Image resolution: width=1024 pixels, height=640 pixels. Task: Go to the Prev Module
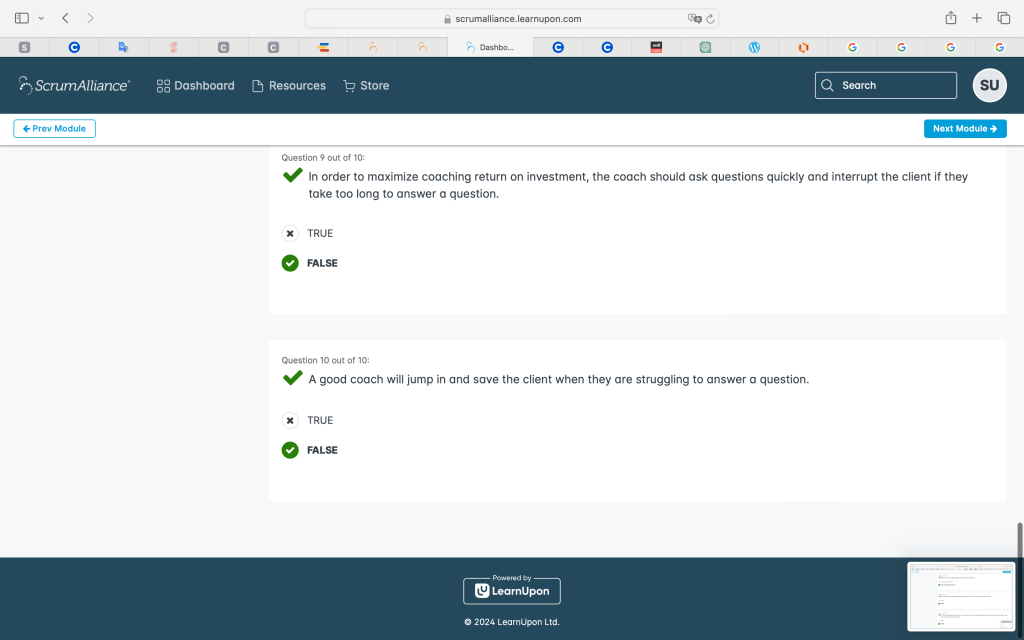[54, 128]
